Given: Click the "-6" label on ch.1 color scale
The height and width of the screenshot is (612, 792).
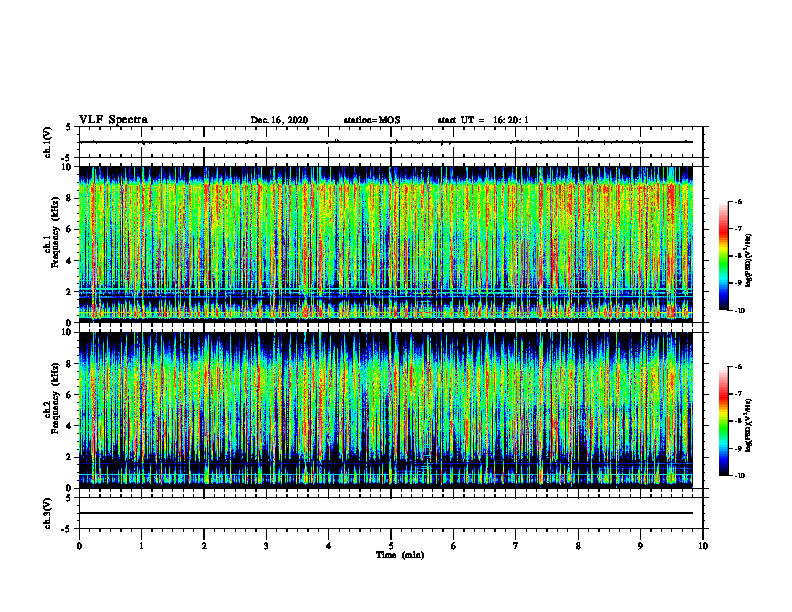Looking at the screenshot, I should click(739, 202).
